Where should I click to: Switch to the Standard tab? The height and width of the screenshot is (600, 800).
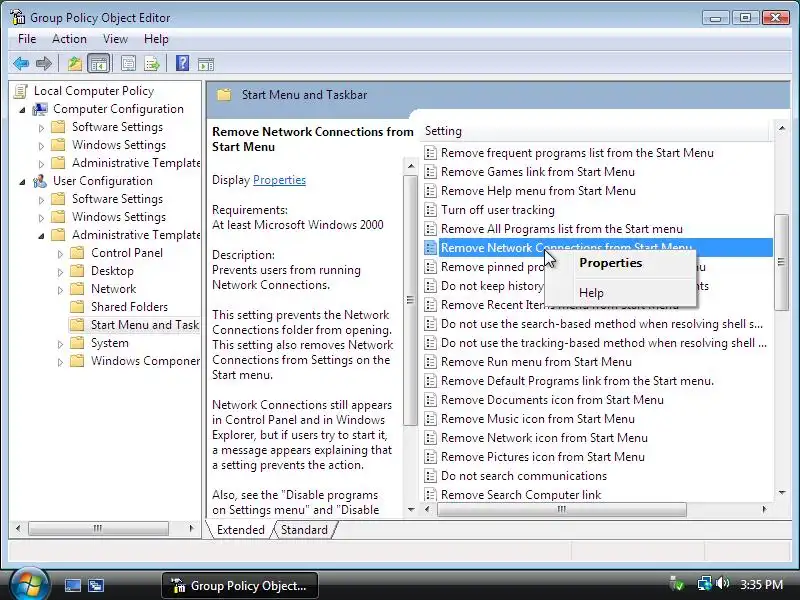[304, 530]
